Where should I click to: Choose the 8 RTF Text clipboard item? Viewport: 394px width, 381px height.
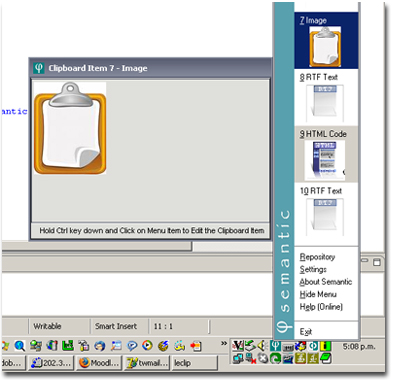[326, 97]
